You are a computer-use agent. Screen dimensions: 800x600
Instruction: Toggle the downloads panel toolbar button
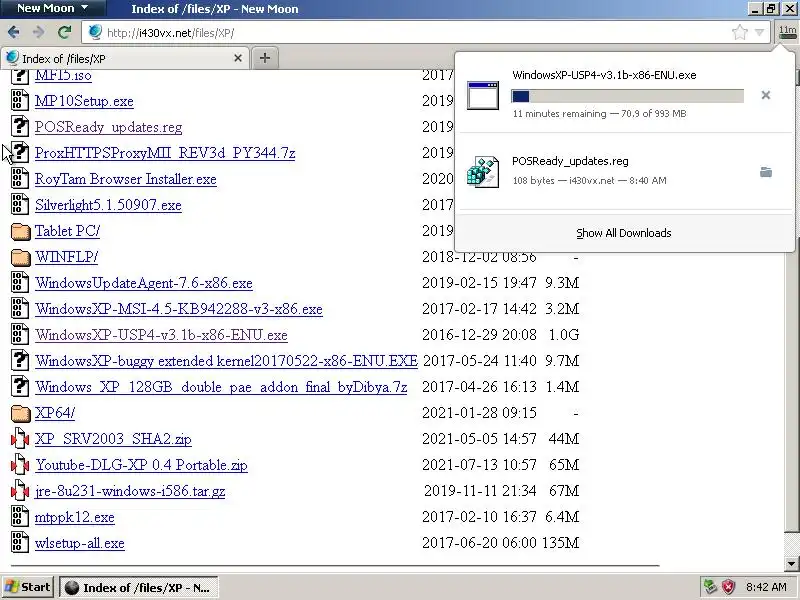point(787,33)
